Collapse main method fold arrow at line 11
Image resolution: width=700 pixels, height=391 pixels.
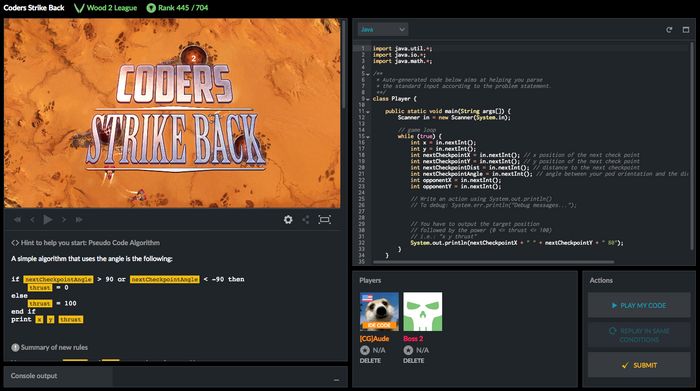[x=368, y=112]
